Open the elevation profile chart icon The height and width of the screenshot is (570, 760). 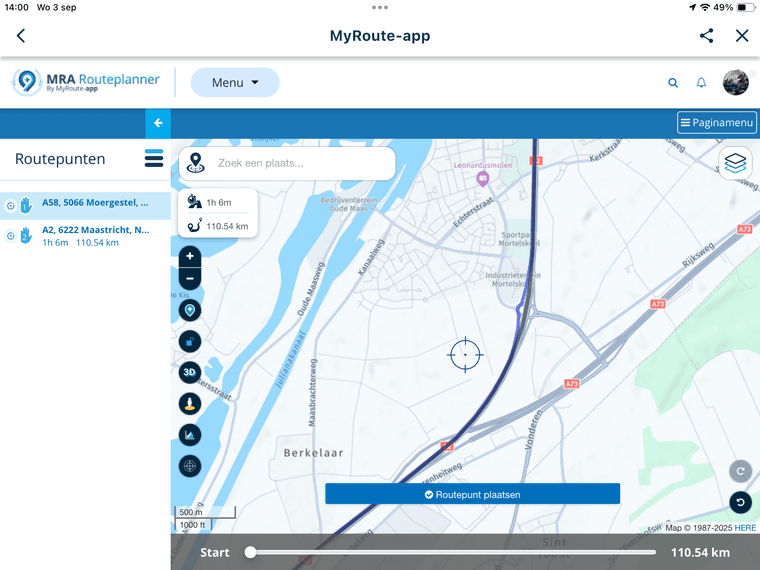coord(190,435)
